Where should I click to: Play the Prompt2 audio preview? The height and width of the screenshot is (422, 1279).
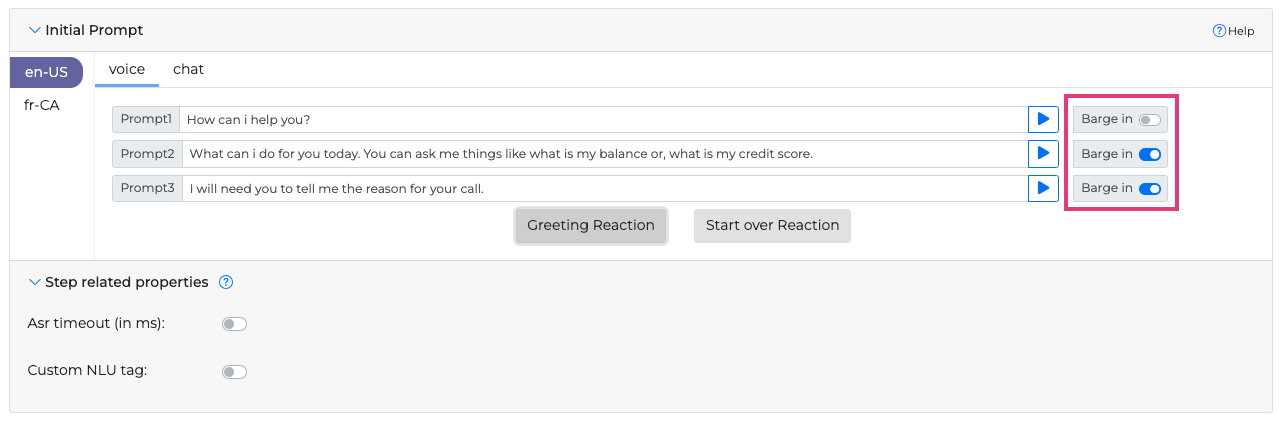1043,154
